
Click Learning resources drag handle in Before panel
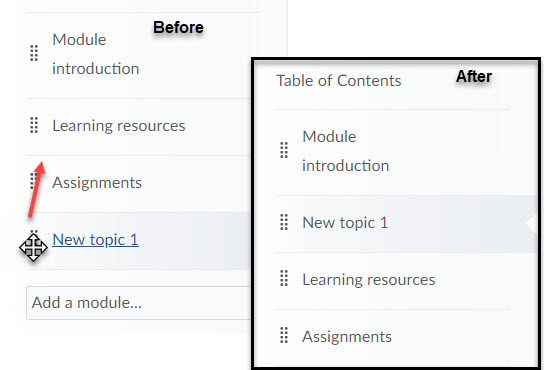(x=34, y=125)
